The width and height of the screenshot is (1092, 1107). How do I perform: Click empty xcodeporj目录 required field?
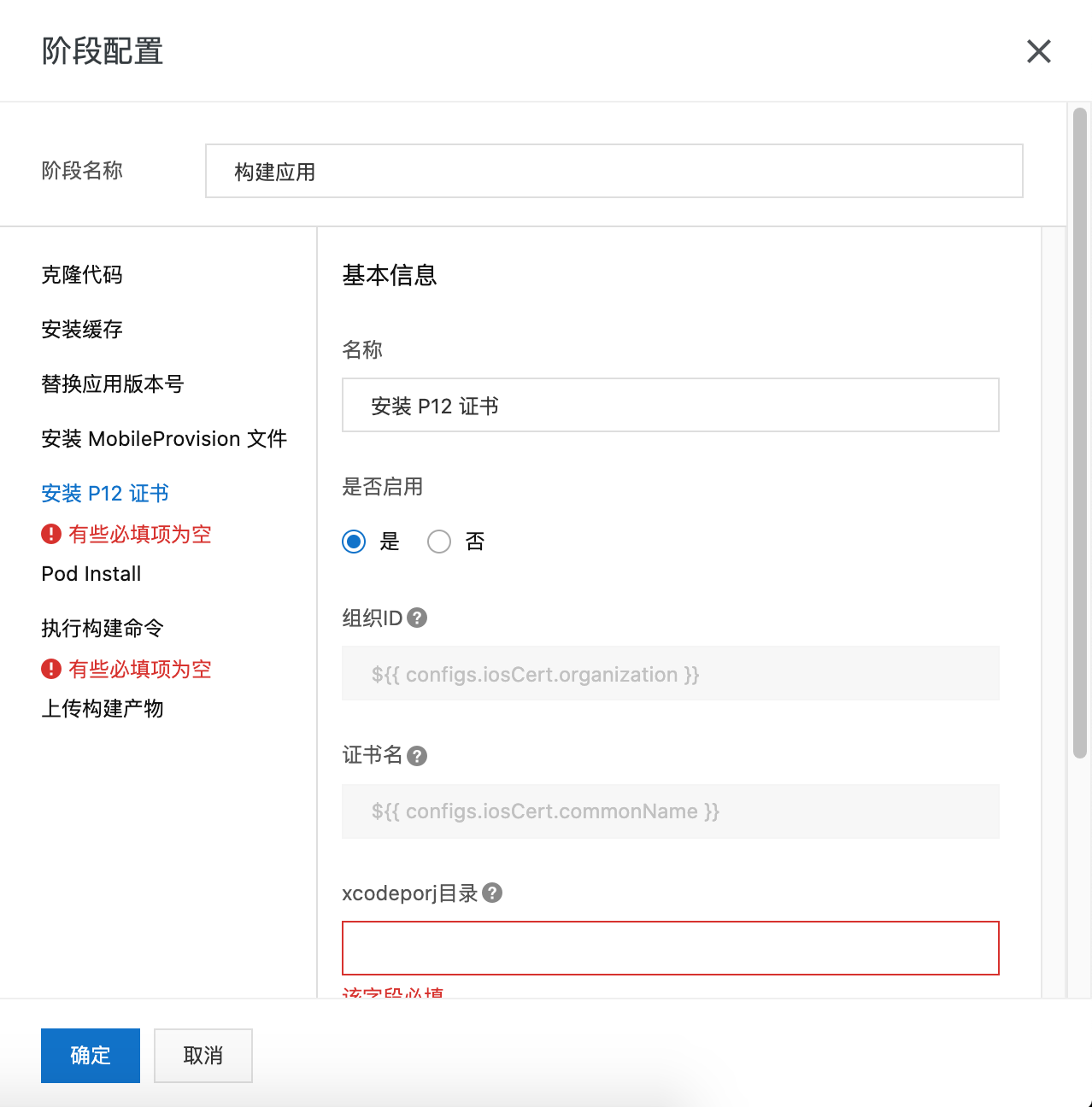point(671,948)
